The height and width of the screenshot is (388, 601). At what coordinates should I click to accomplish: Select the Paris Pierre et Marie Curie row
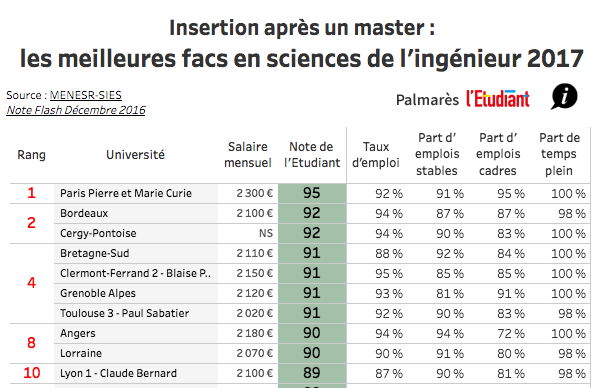coord(300,193)
